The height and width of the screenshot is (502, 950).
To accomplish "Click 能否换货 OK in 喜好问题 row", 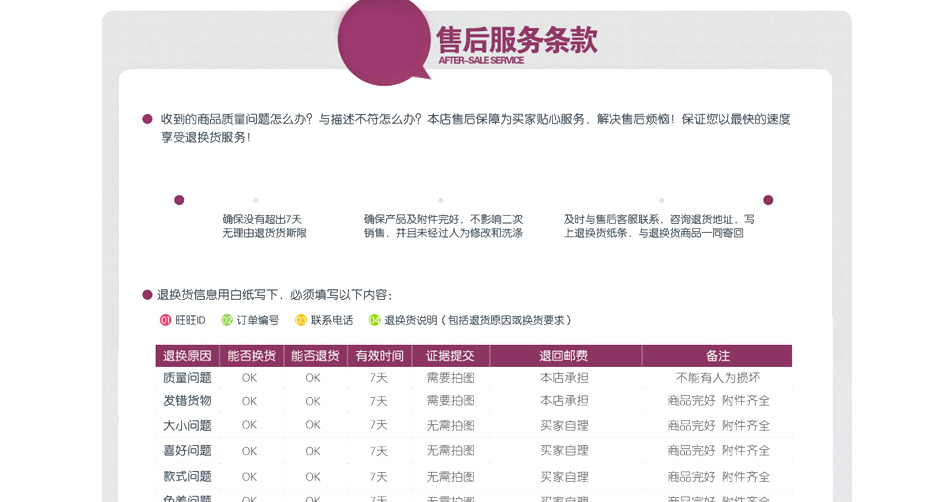I will (x=250, y=451).
